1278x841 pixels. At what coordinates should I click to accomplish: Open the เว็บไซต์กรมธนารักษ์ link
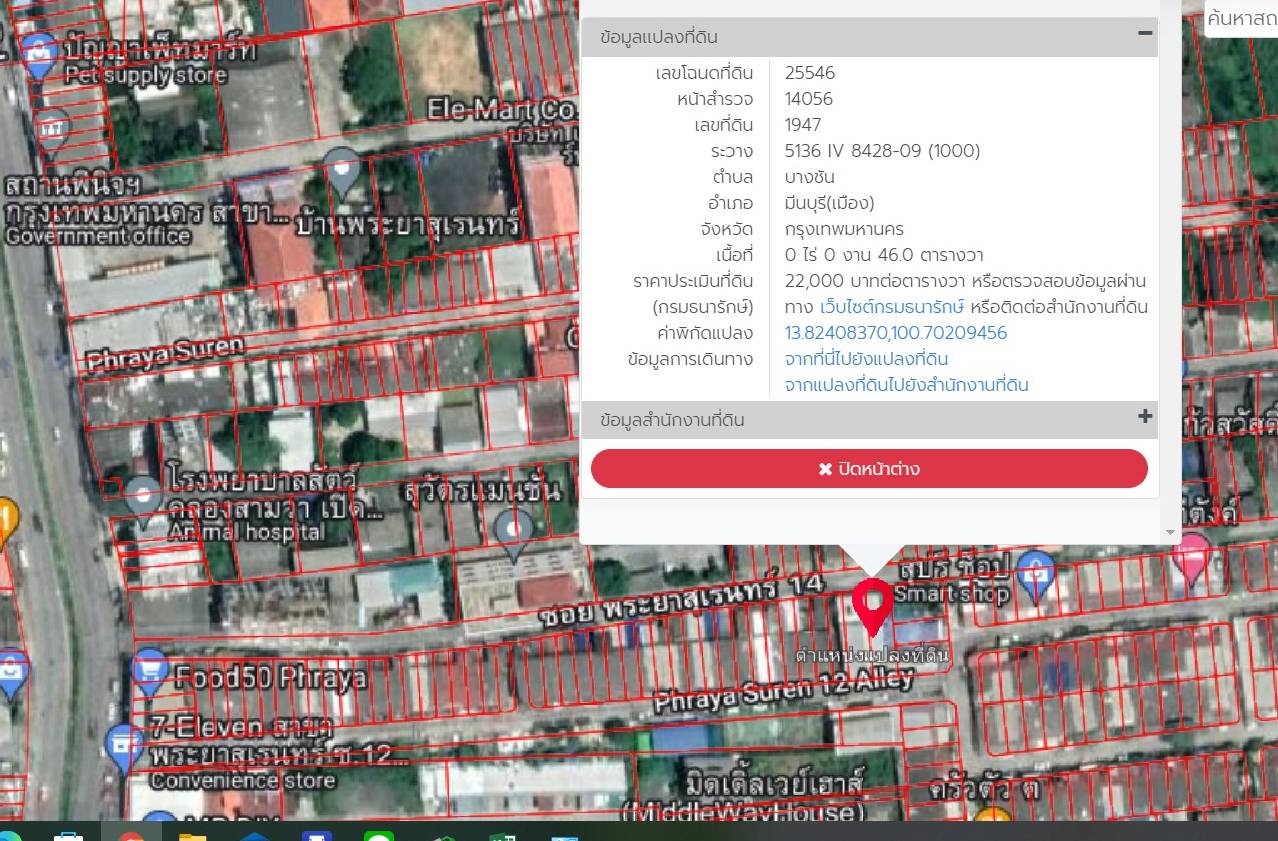[x=892, y=307]
